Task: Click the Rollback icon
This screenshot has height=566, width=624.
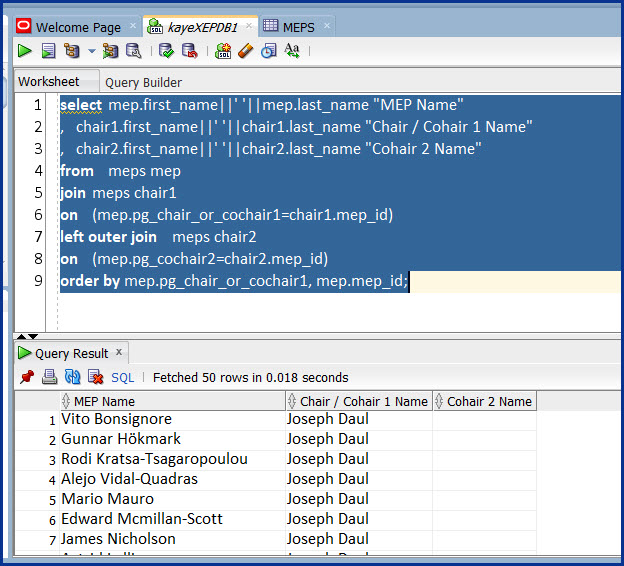Action: tap(189, 51)
